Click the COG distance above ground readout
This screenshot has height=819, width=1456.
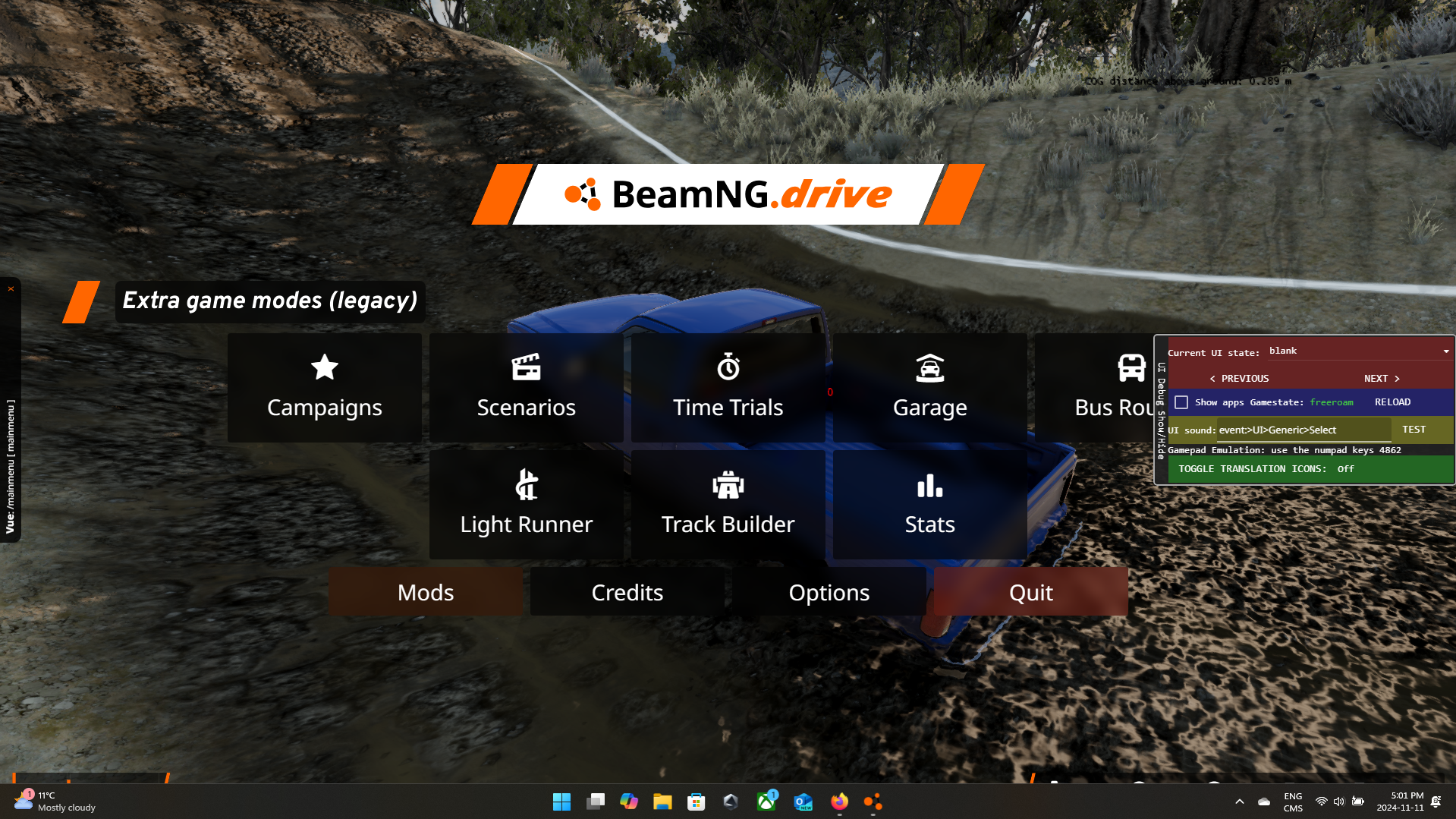(x=1187, y=80)
